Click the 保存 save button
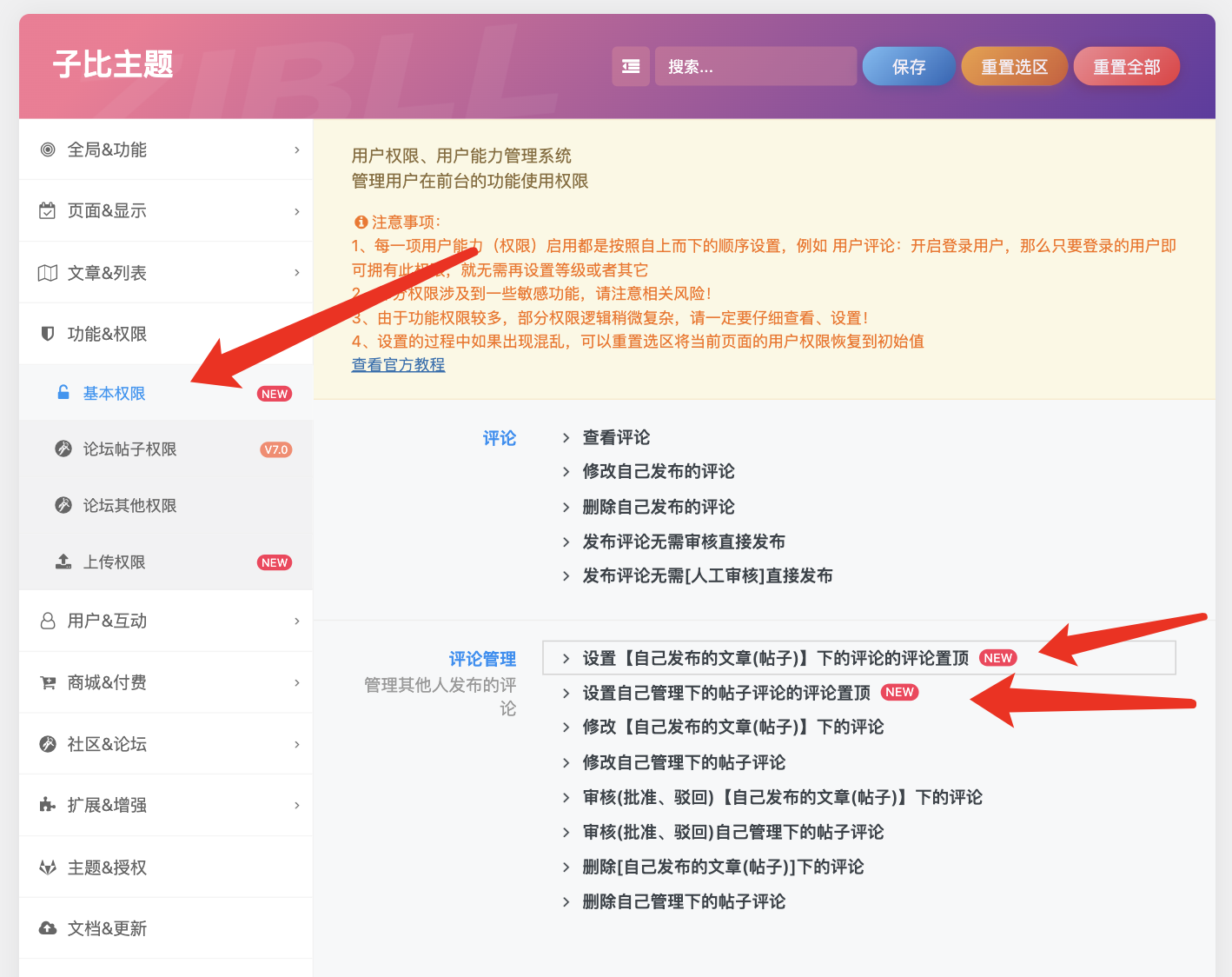This screenshot has width=1232, height=977. (908, 66)
